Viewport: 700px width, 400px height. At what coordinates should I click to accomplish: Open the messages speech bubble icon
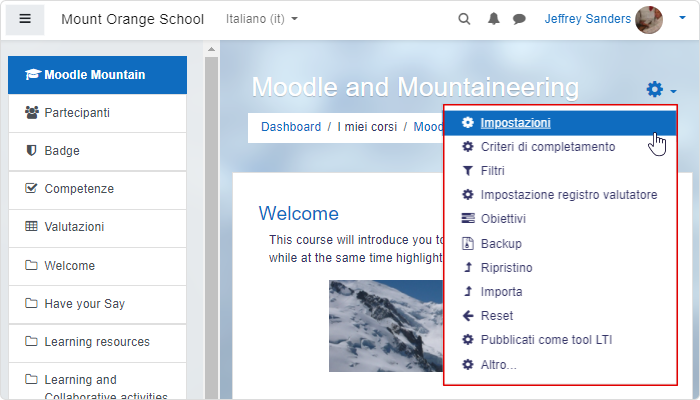[519, 19]
